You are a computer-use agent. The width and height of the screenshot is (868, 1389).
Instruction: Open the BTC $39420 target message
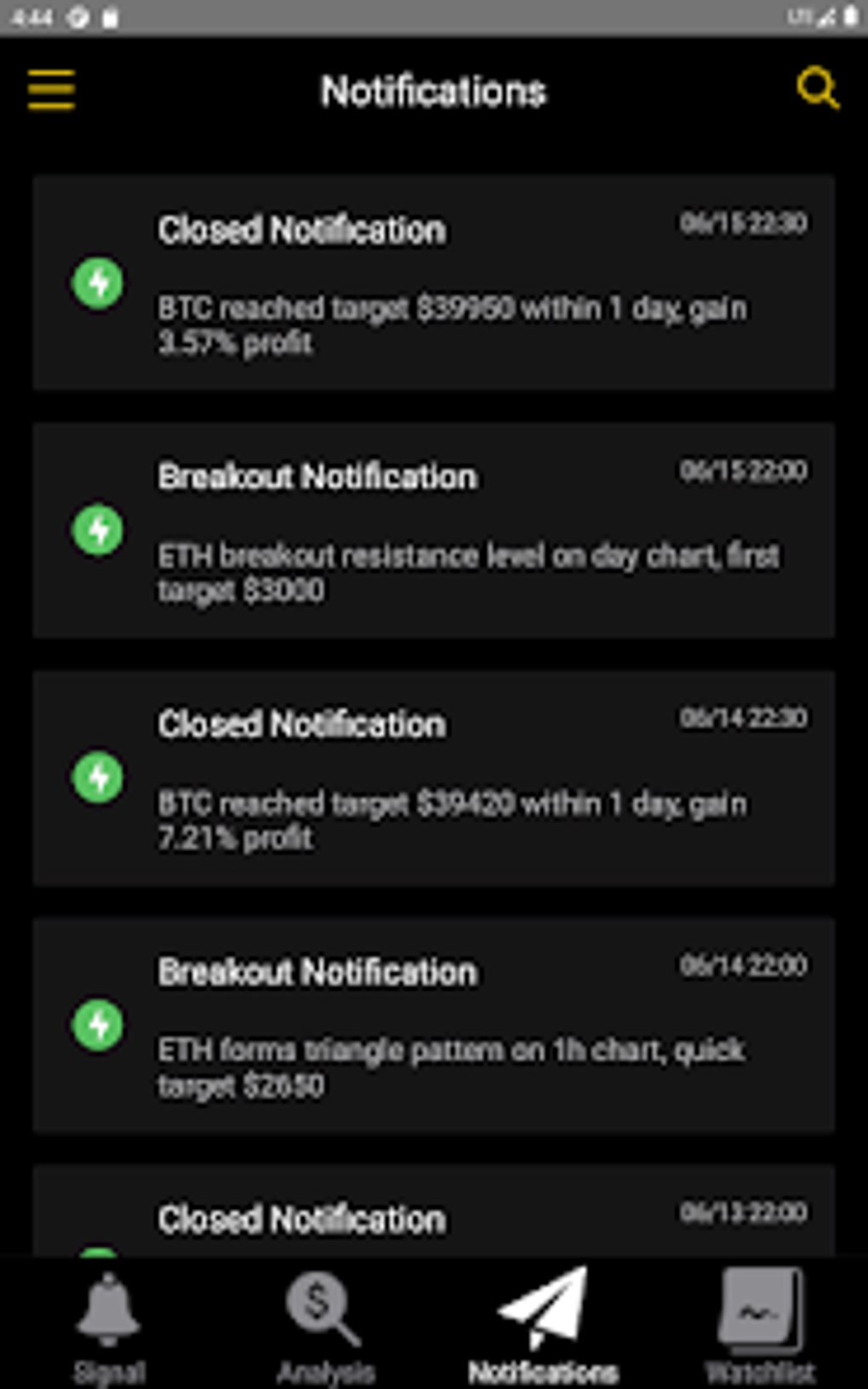[x=451, y=820]
